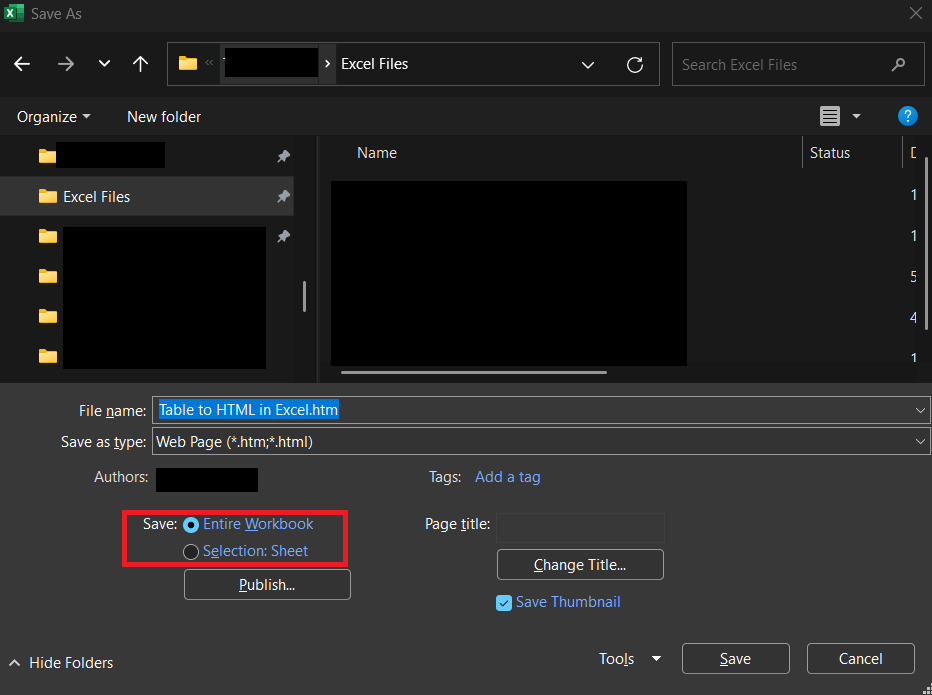Click the Excel icon in title bar
Image resolution: width=932 pixels, height=695 pixels.
point(14,13)
